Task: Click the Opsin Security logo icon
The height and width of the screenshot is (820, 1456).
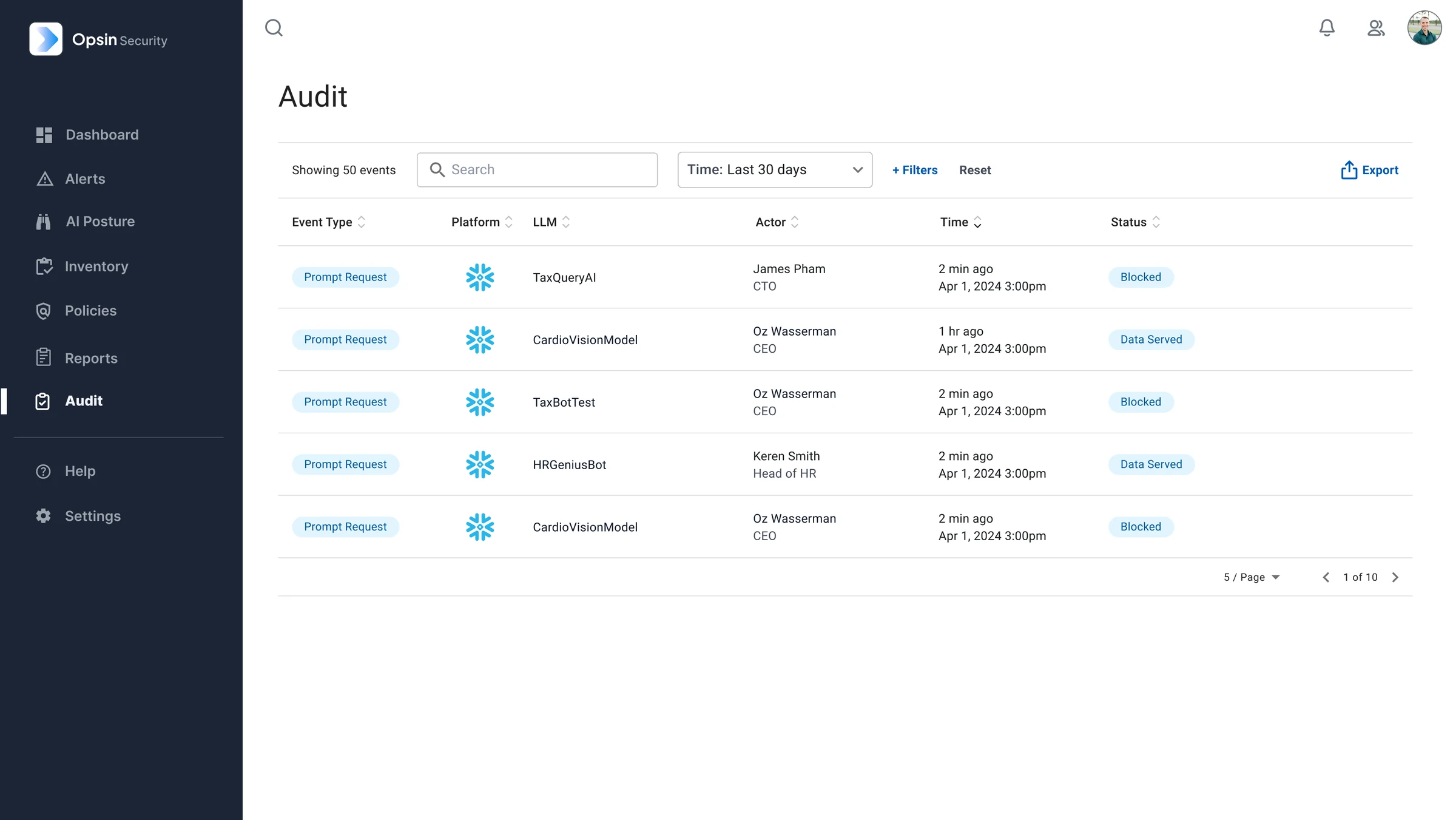Action: 46,39
